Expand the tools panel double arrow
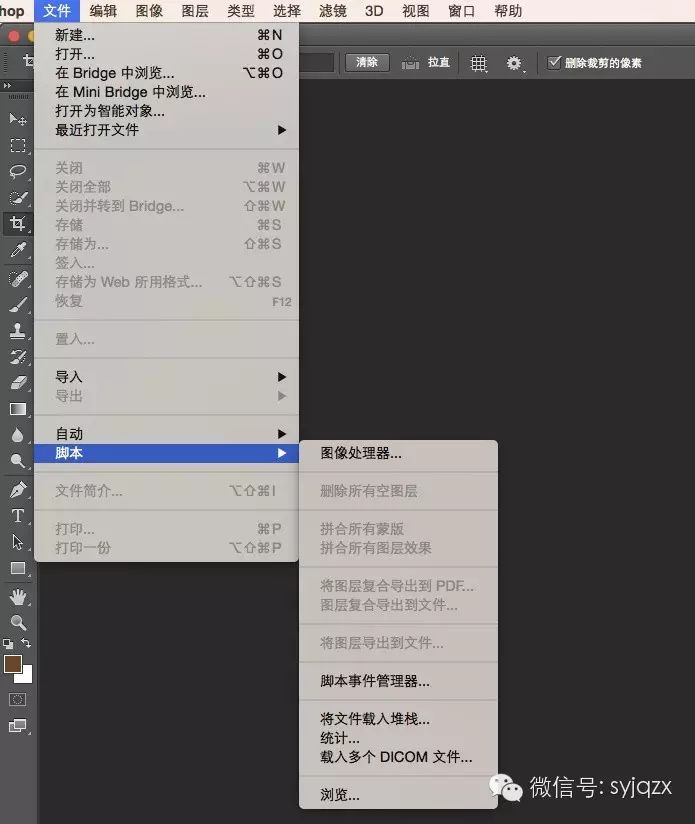 click(7, 85)
